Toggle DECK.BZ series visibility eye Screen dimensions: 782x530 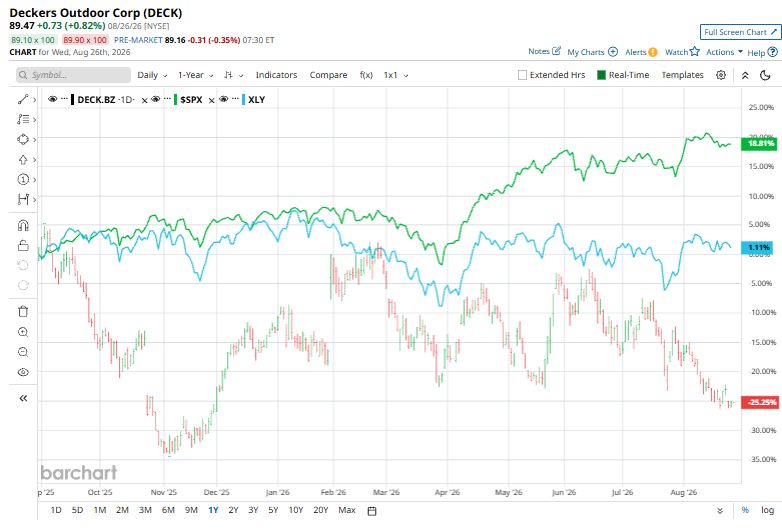point(52,99)
